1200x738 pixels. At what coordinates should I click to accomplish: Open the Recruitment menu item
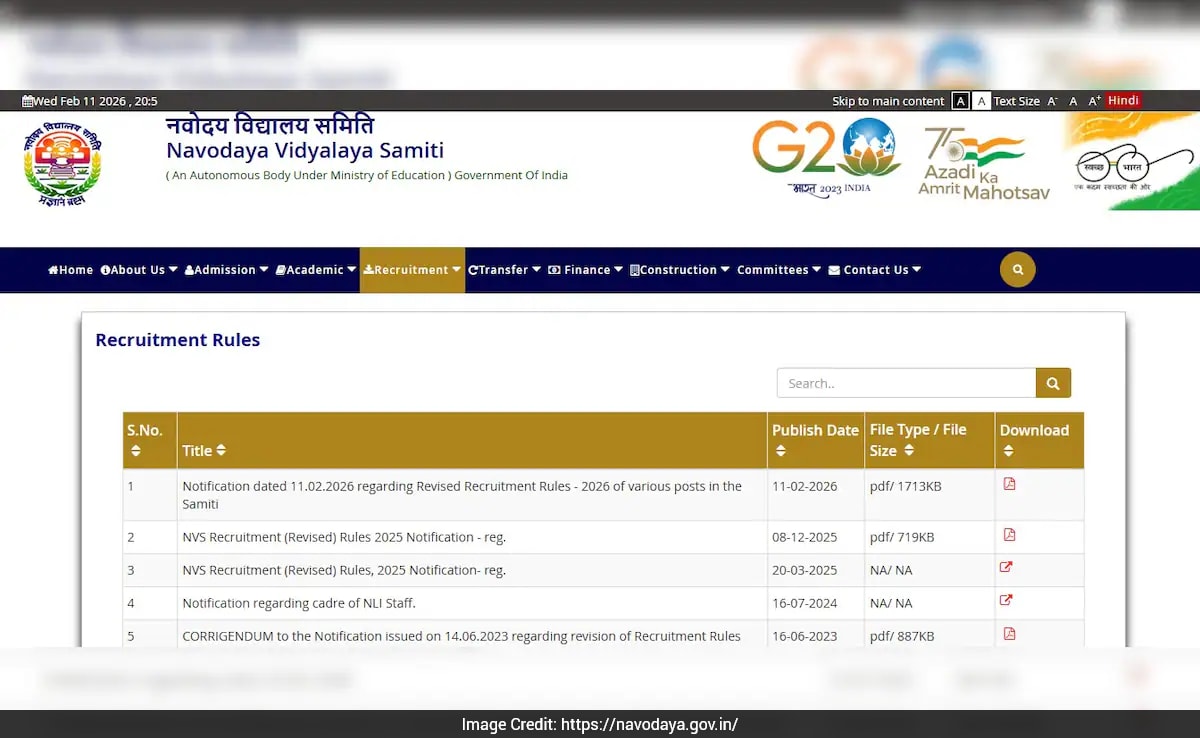[412, 270]
